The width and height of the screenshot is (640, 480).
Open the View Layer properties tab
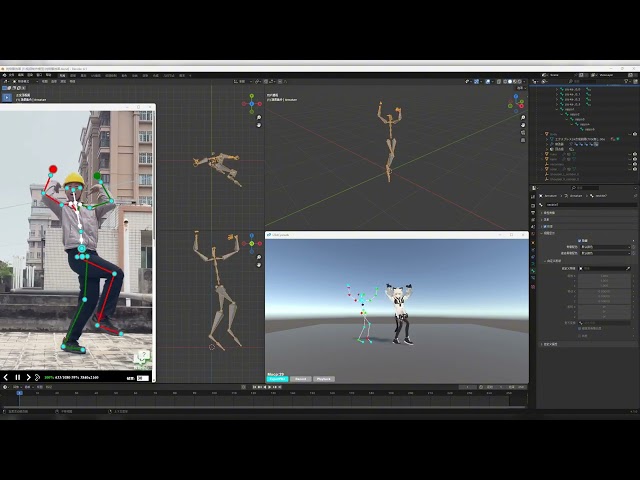(533, 220)
